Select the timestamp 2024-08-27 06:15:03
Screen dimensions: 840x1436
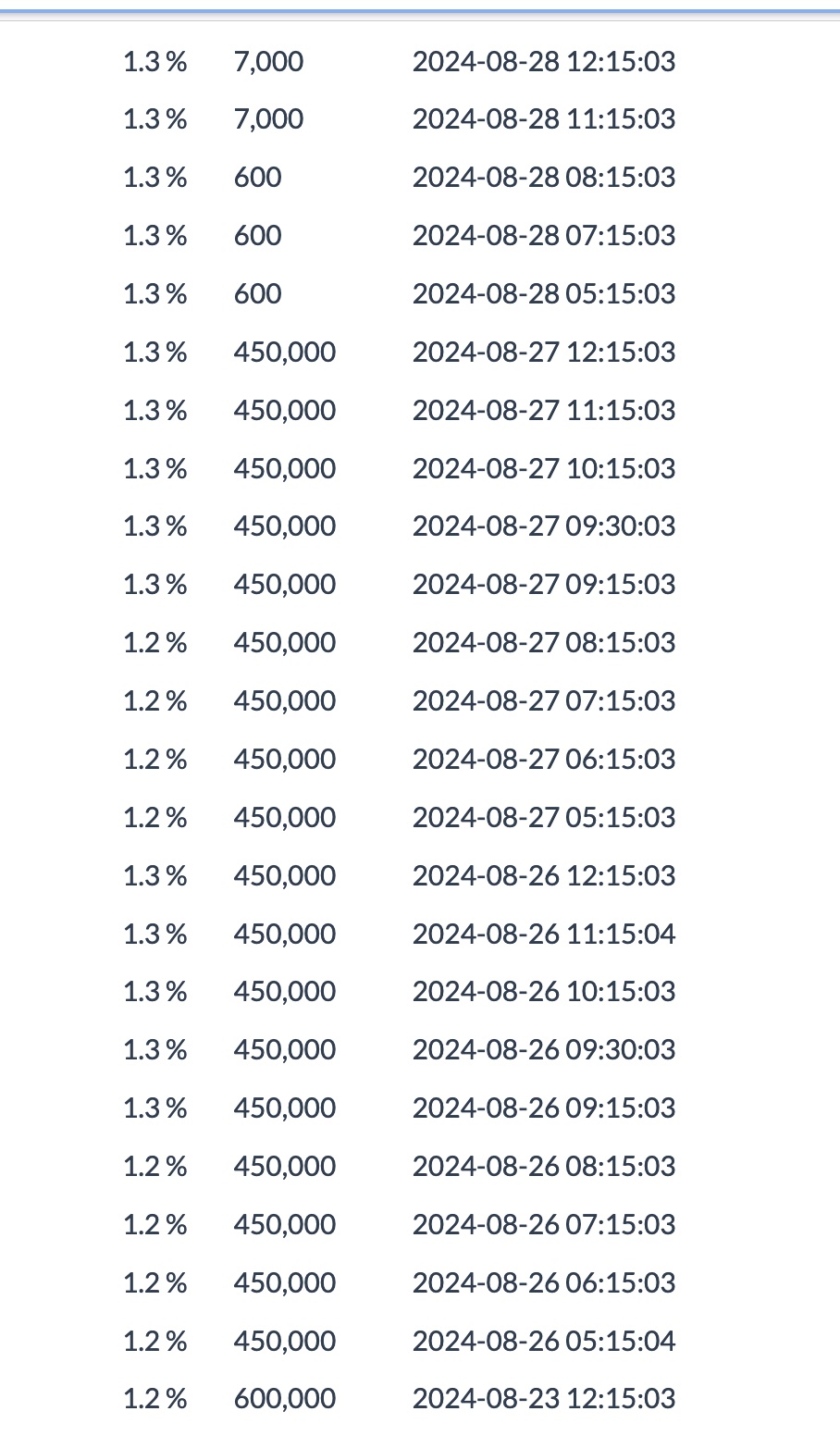(x=544, y=760)
